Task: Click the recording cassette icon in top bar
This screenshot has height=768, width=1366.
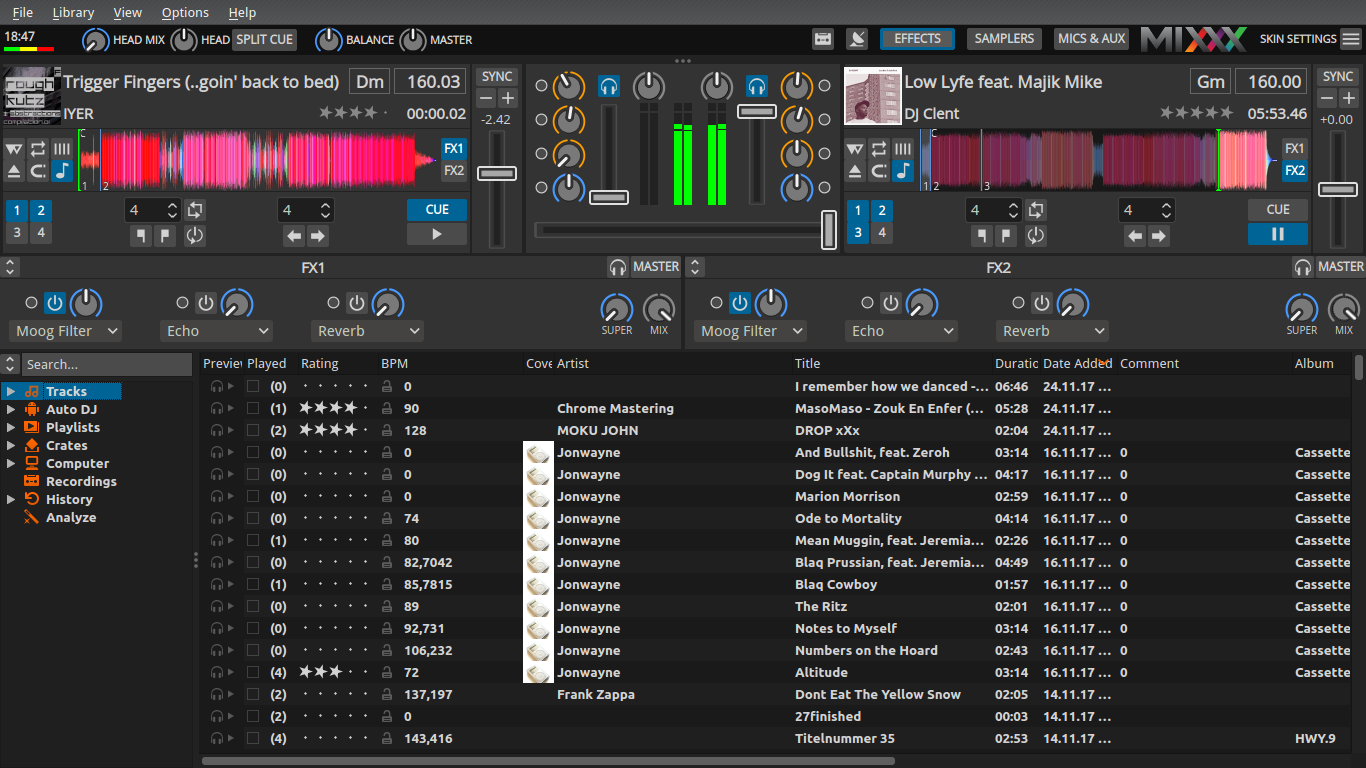Action: pyautogui.click(x=823, y=39)
